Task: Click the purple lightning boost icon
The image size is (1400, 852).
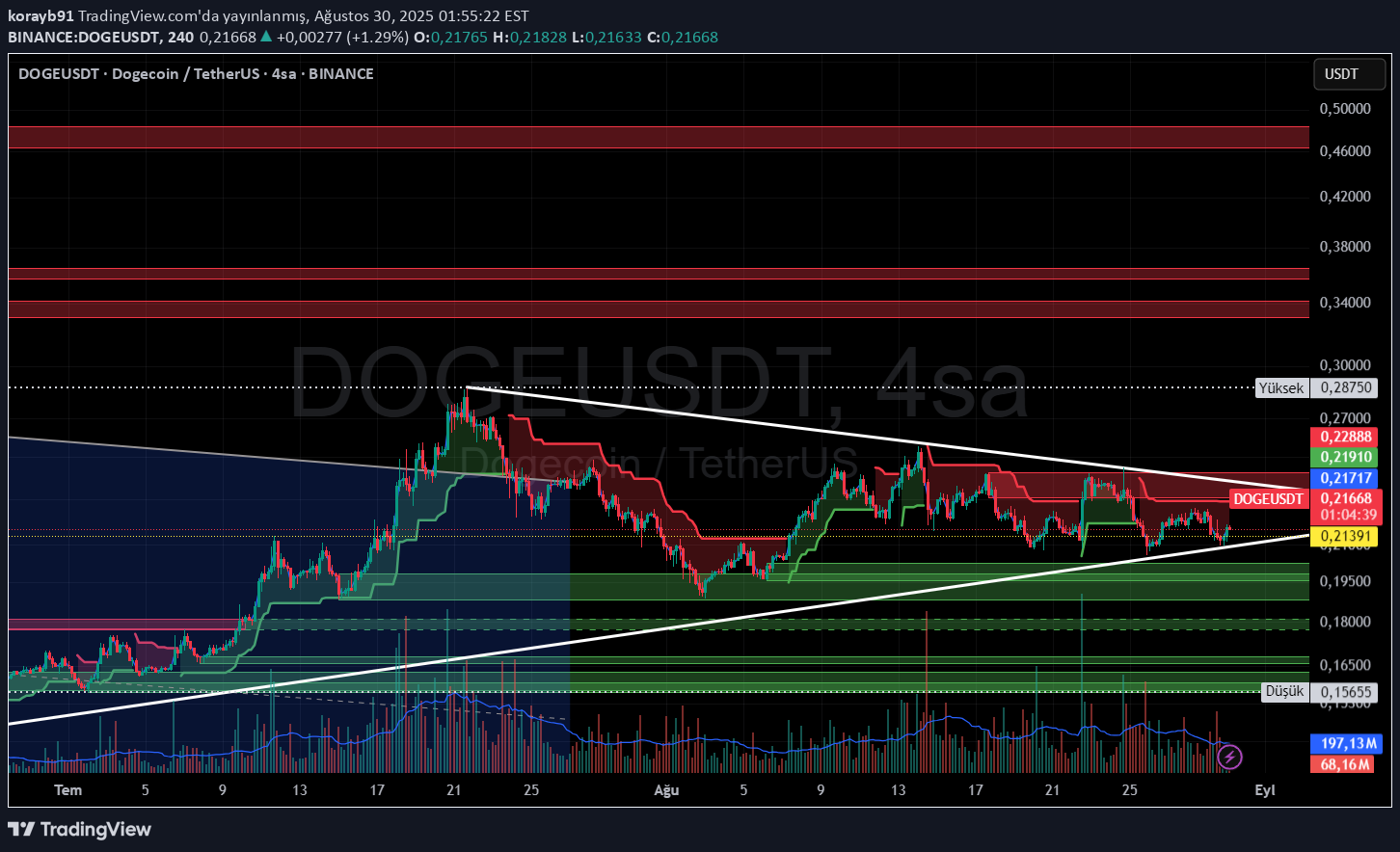Action: pos(1228,758)
